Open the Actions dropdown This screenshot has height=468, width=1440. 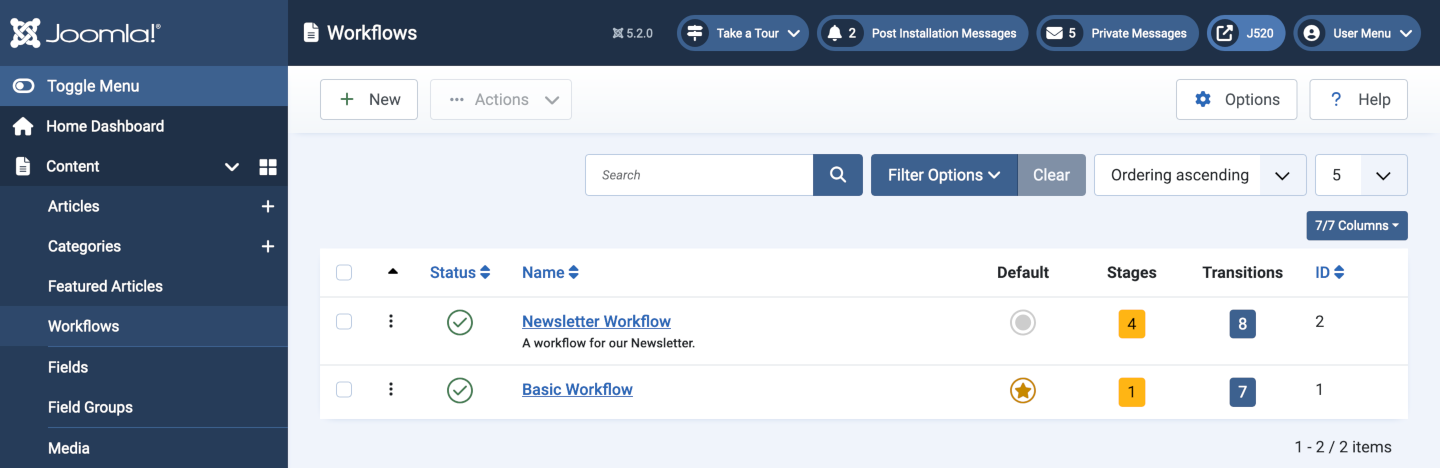(501, 99)
